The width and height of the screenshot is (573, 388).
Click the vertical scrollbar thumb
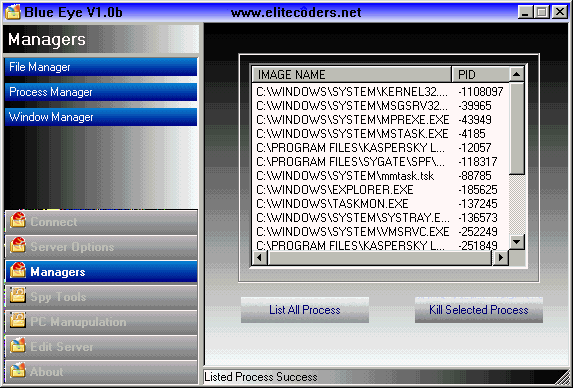click(x=516, y=129)
